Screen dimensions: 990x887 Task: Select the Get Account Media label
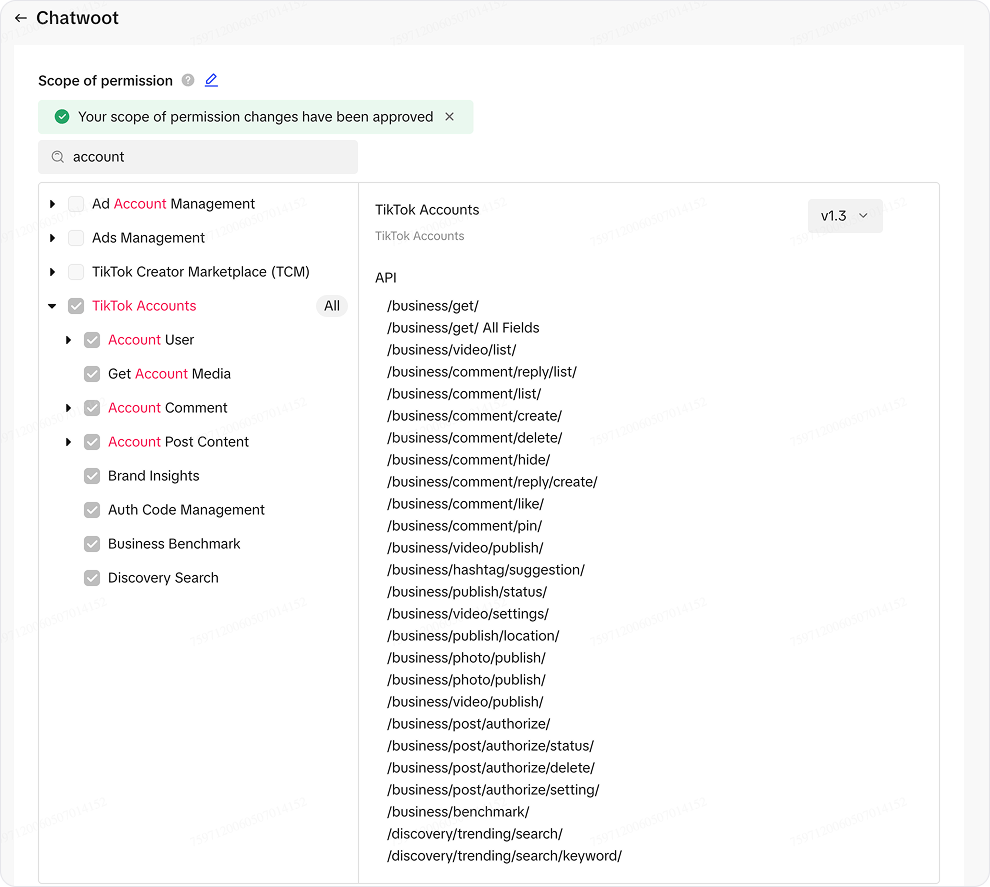(169, 374)
